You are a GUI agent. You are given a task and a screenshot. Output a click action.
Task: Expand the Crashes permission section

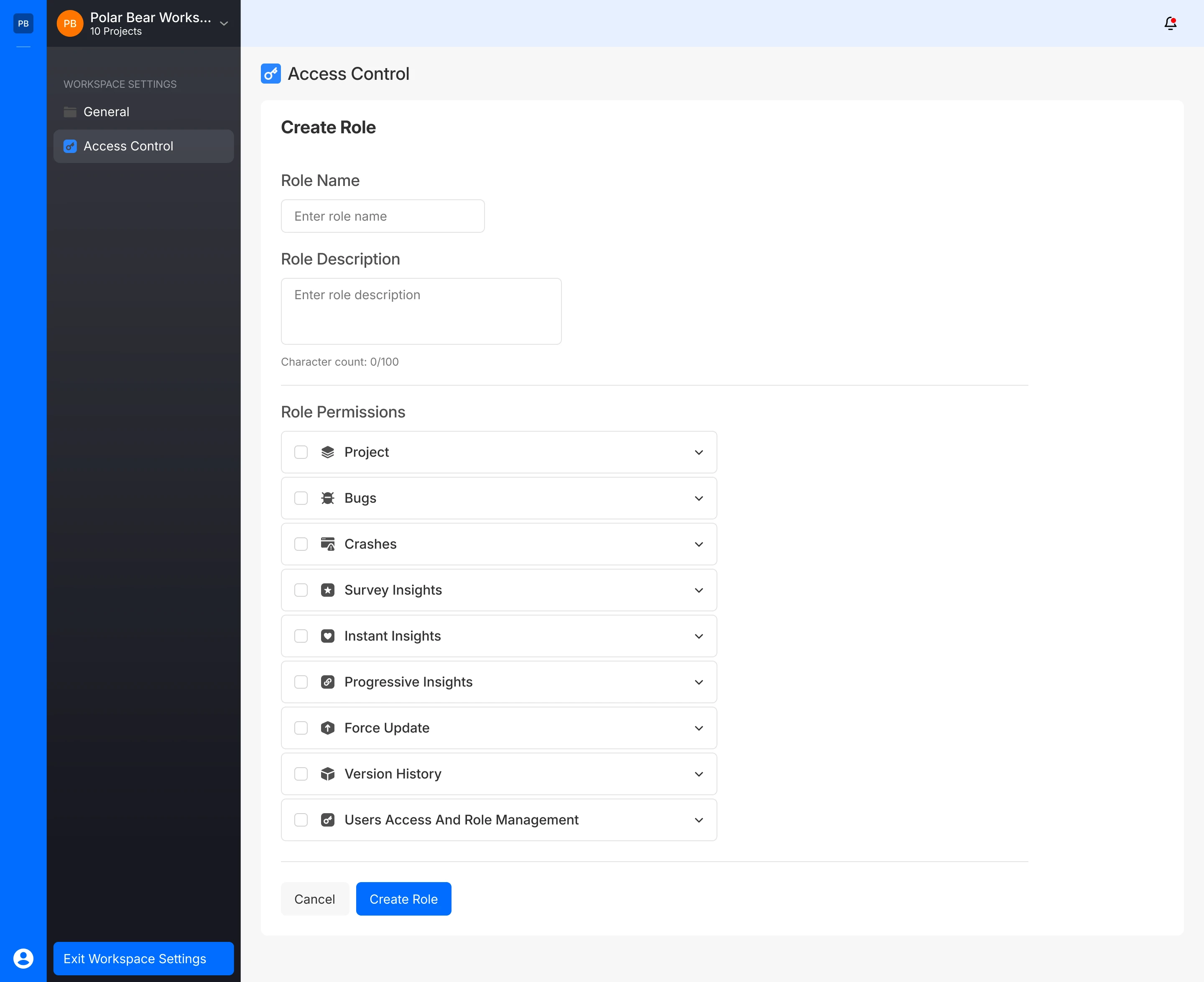(x=699, y=544)
